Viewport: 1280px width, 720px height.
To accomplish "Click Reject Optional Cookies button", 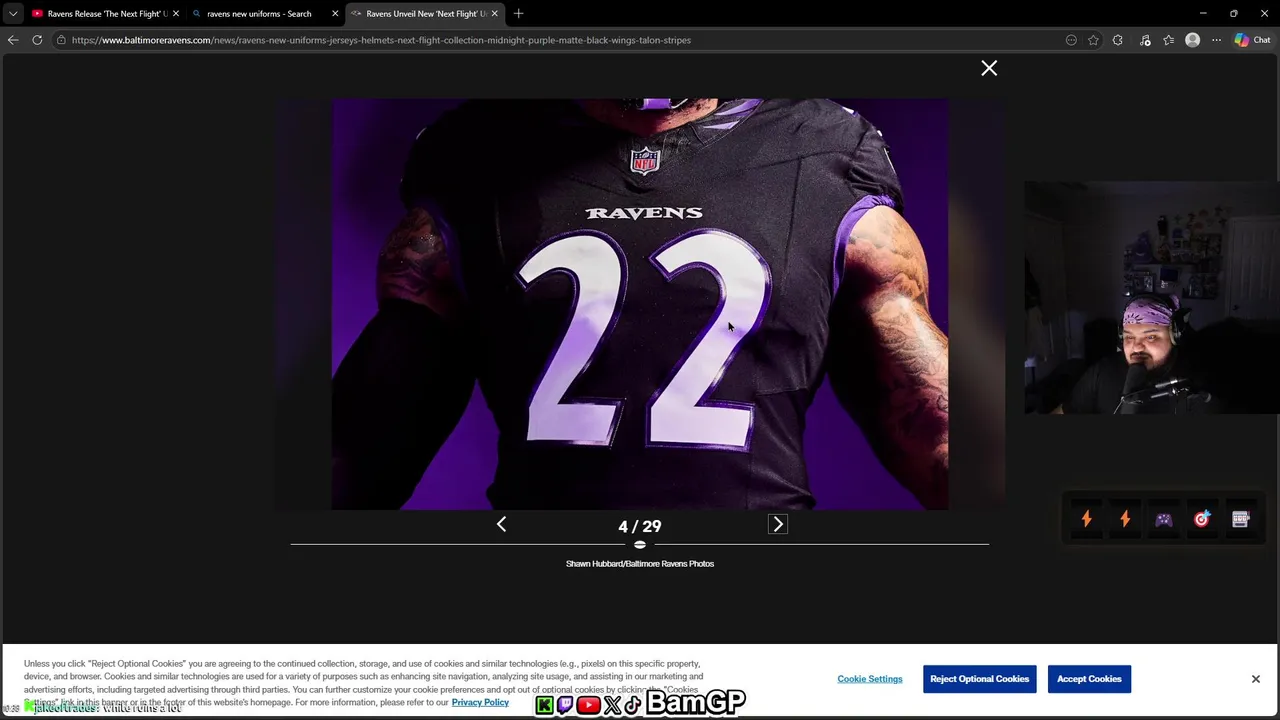I will click(x=979, y=679).
